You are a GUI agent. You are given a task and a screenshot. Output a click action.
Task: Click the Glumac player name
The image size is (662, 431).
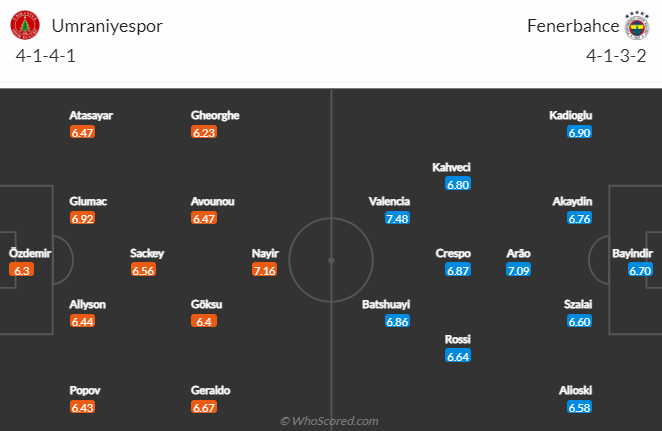[88, 201]
